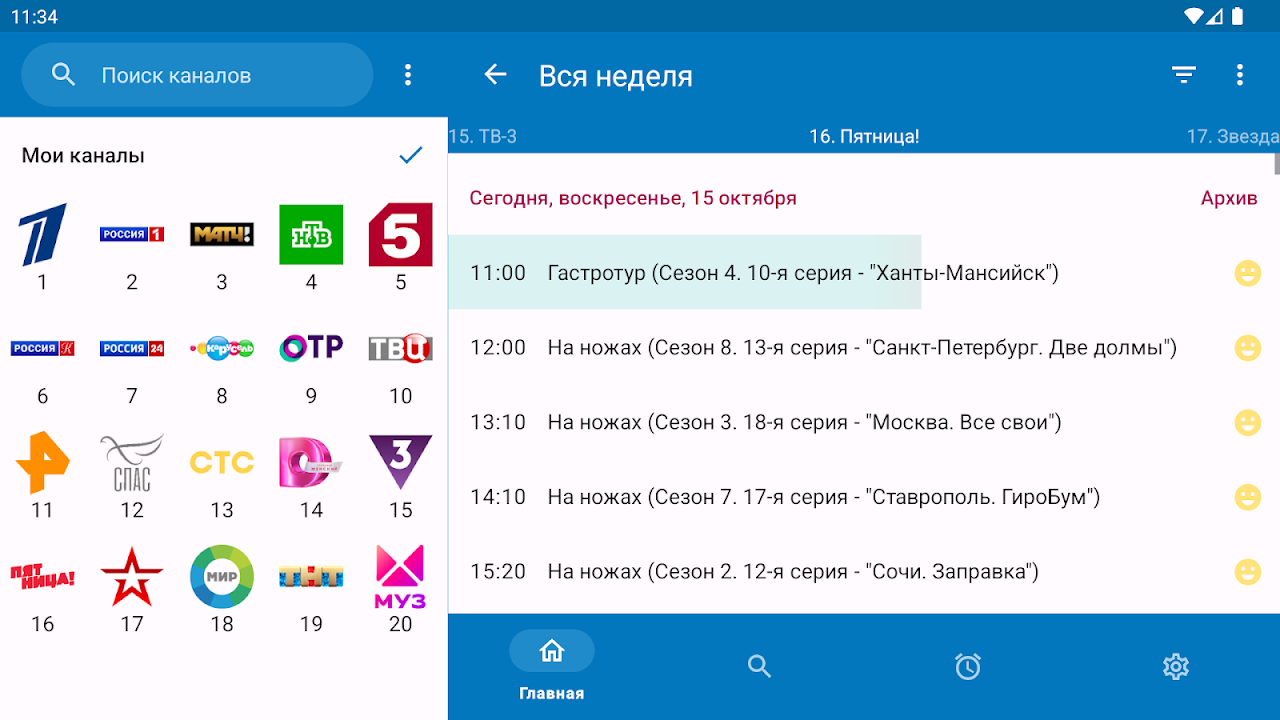Select the 16. Пятница! tab

coord(864,137)
